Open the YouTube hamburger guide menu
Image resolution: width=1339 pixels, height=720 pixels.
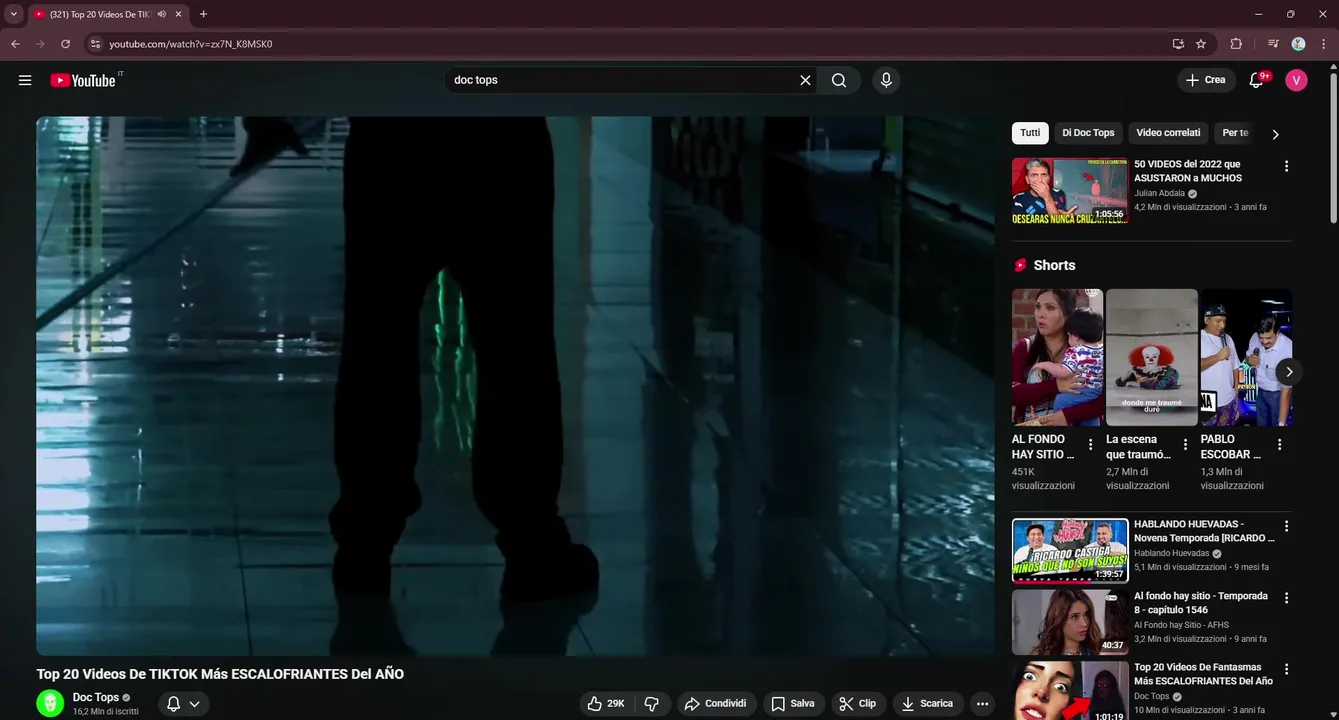point(25,80)
